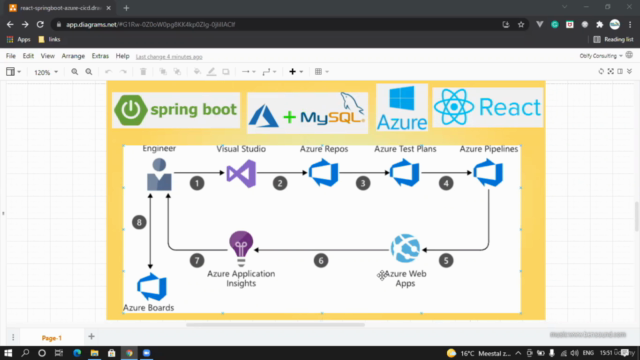The height and width of the screenshot is (360, 640).
Task: Select the Azure Boards icon
Action: click(x=151, y=287)
